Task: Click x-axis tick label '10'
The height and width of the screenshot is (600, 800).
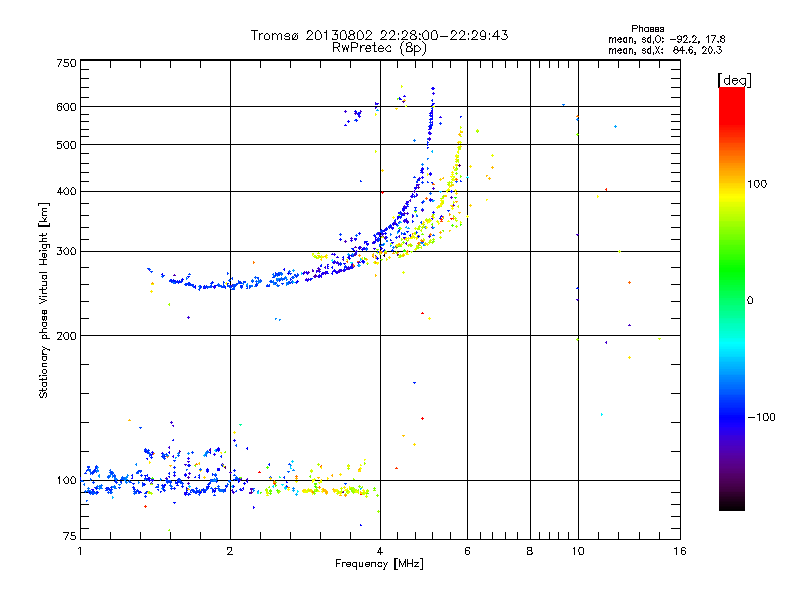Action: [x=578, y=551]
